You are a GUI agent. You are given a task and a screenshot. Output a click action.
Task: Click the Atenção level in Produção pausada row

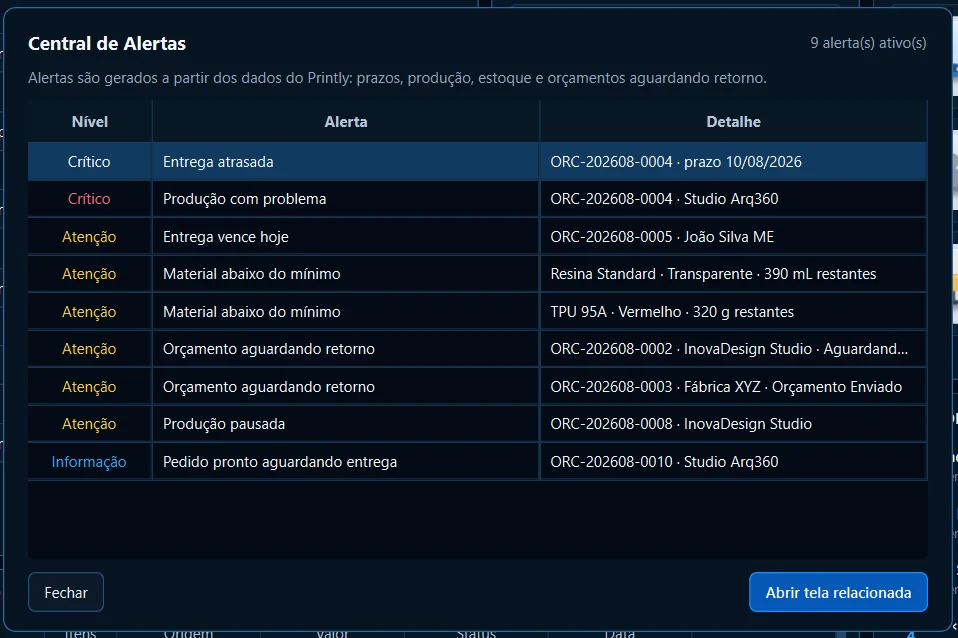[89, 424]
